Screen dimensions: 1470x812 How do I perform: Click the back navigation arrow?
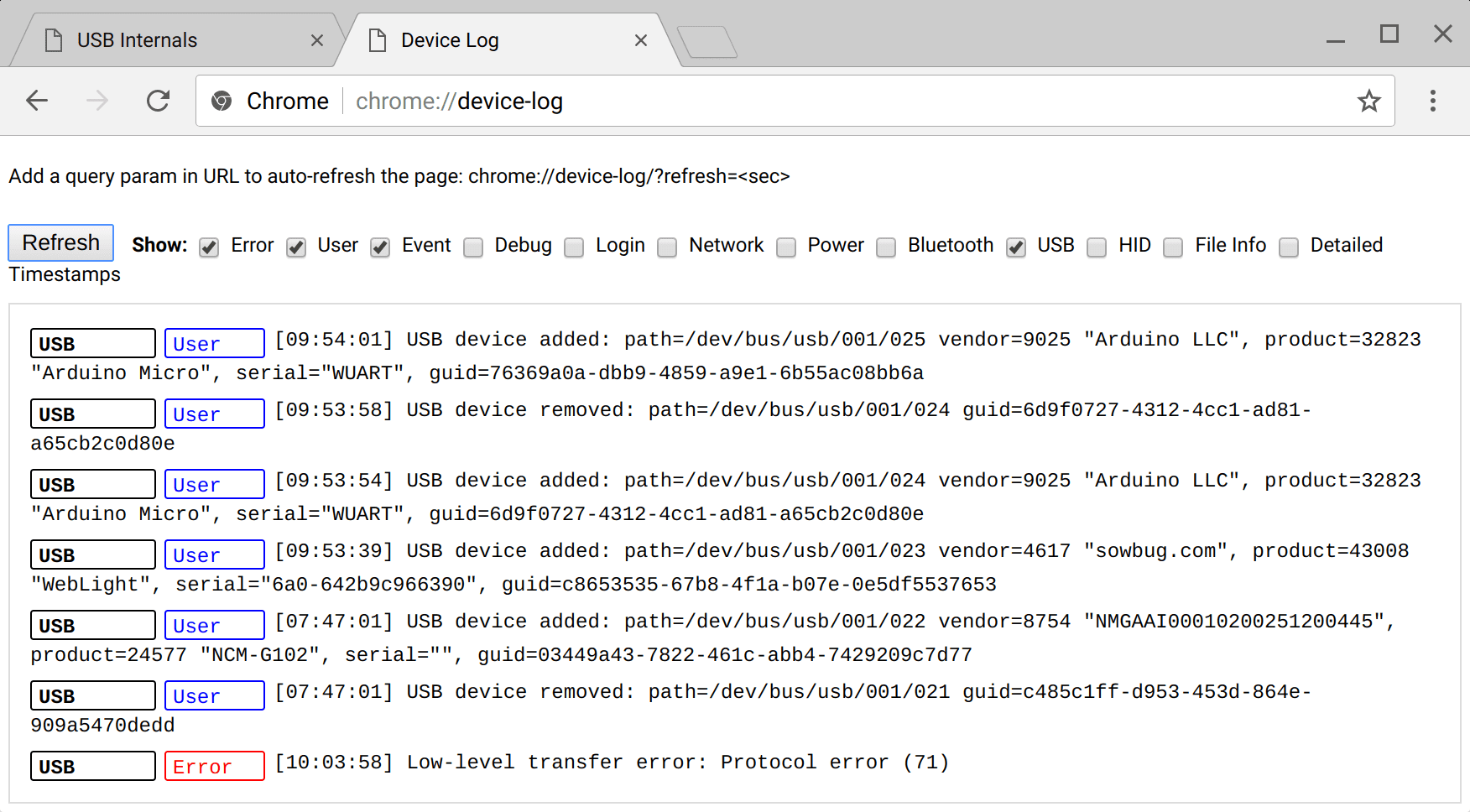tap(36, 101)
